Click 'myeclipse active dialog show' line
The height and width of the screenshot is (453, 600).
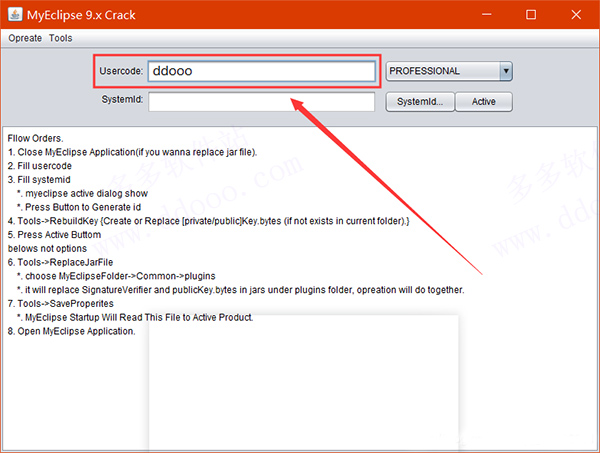[82, 193]
